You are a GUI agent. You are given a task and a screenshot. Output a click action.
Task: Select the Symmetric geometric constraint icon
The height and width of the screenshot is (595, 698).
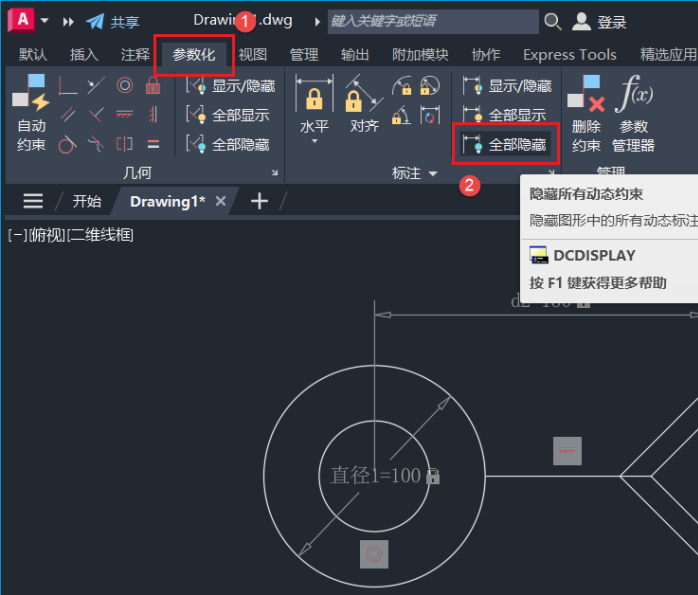pyautogui.click(x=125, y=144)
